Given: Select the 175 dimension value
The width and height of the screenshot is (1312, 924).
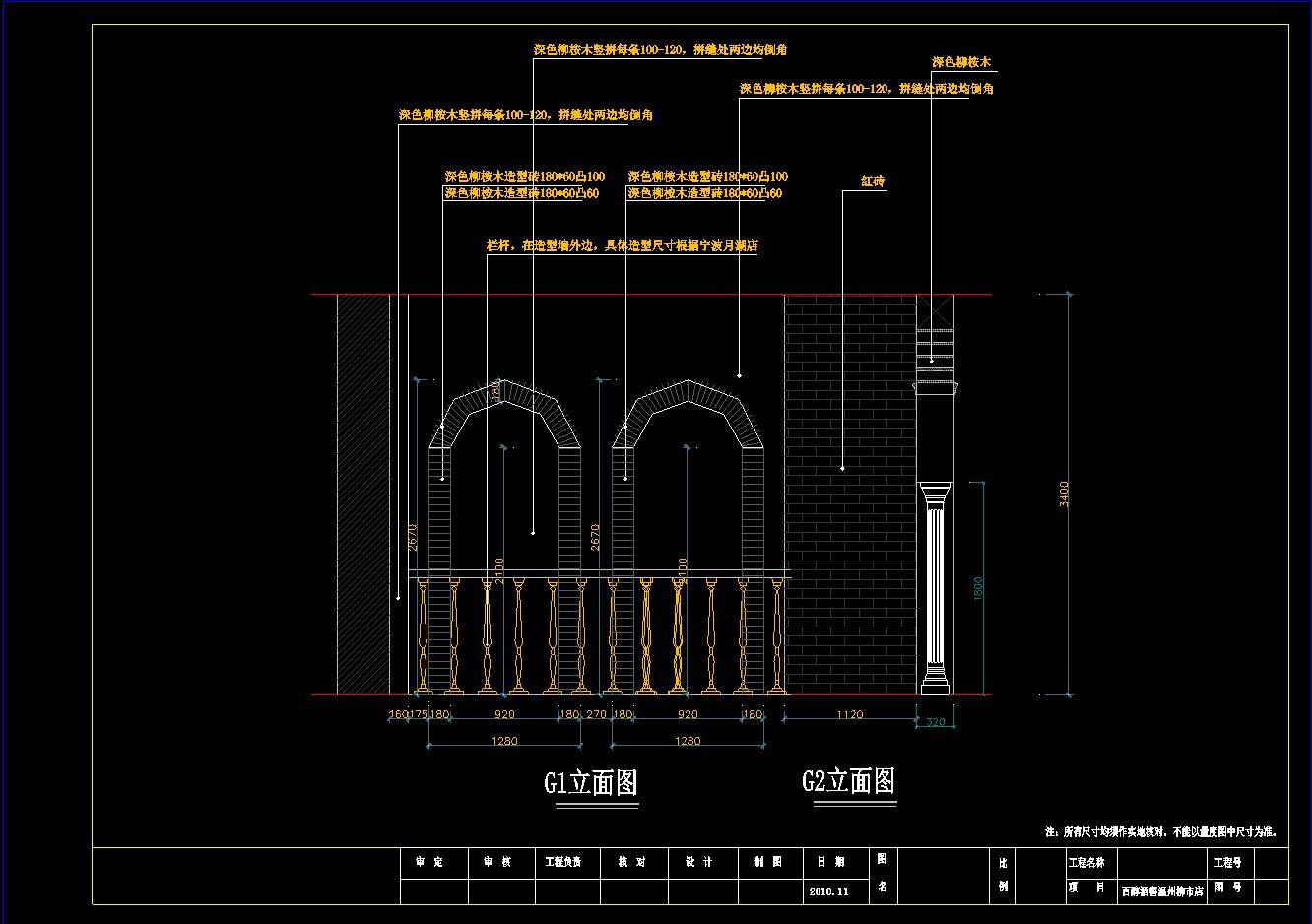Looking at the screenshot, I should [418, 714].
